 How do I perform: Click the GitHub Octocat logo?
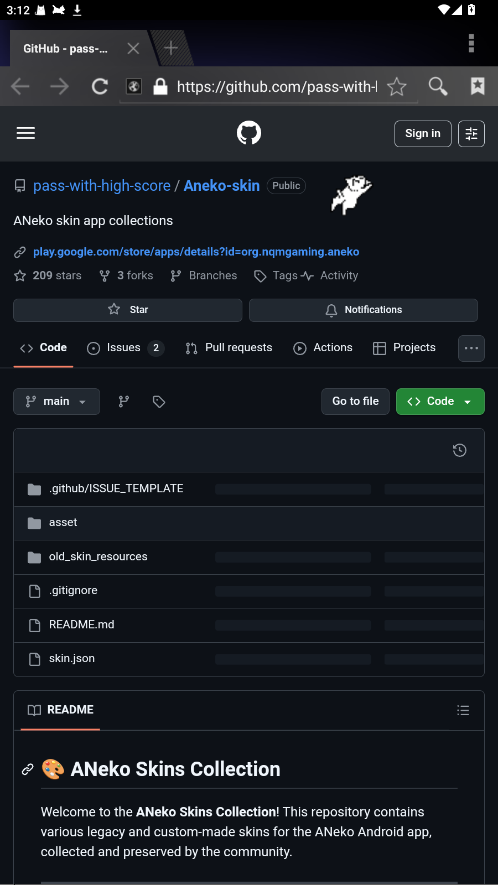click(248, 133)
